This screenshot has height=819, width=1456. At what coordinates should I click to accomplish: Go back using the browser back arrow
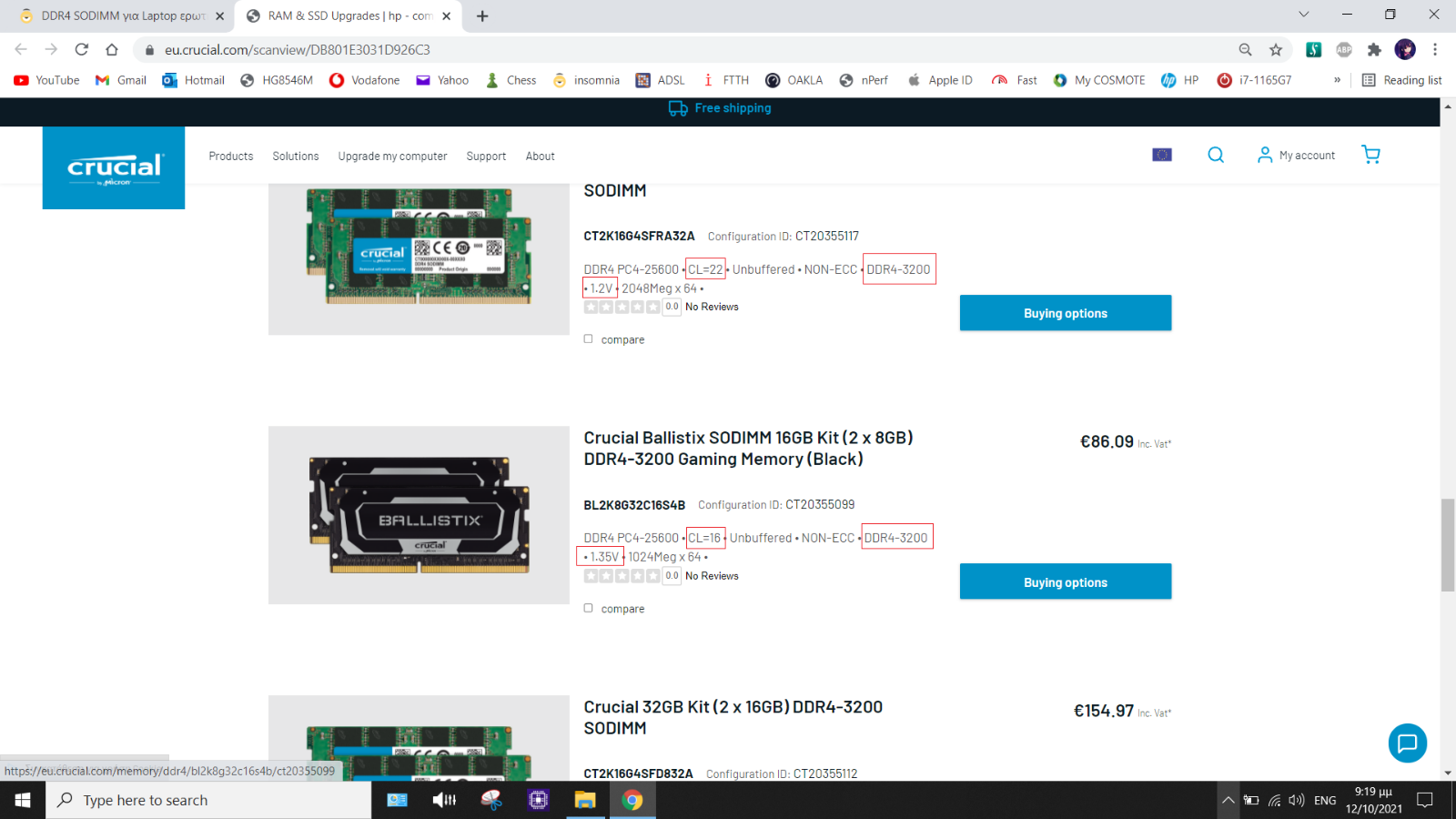(x=21, y=49)
